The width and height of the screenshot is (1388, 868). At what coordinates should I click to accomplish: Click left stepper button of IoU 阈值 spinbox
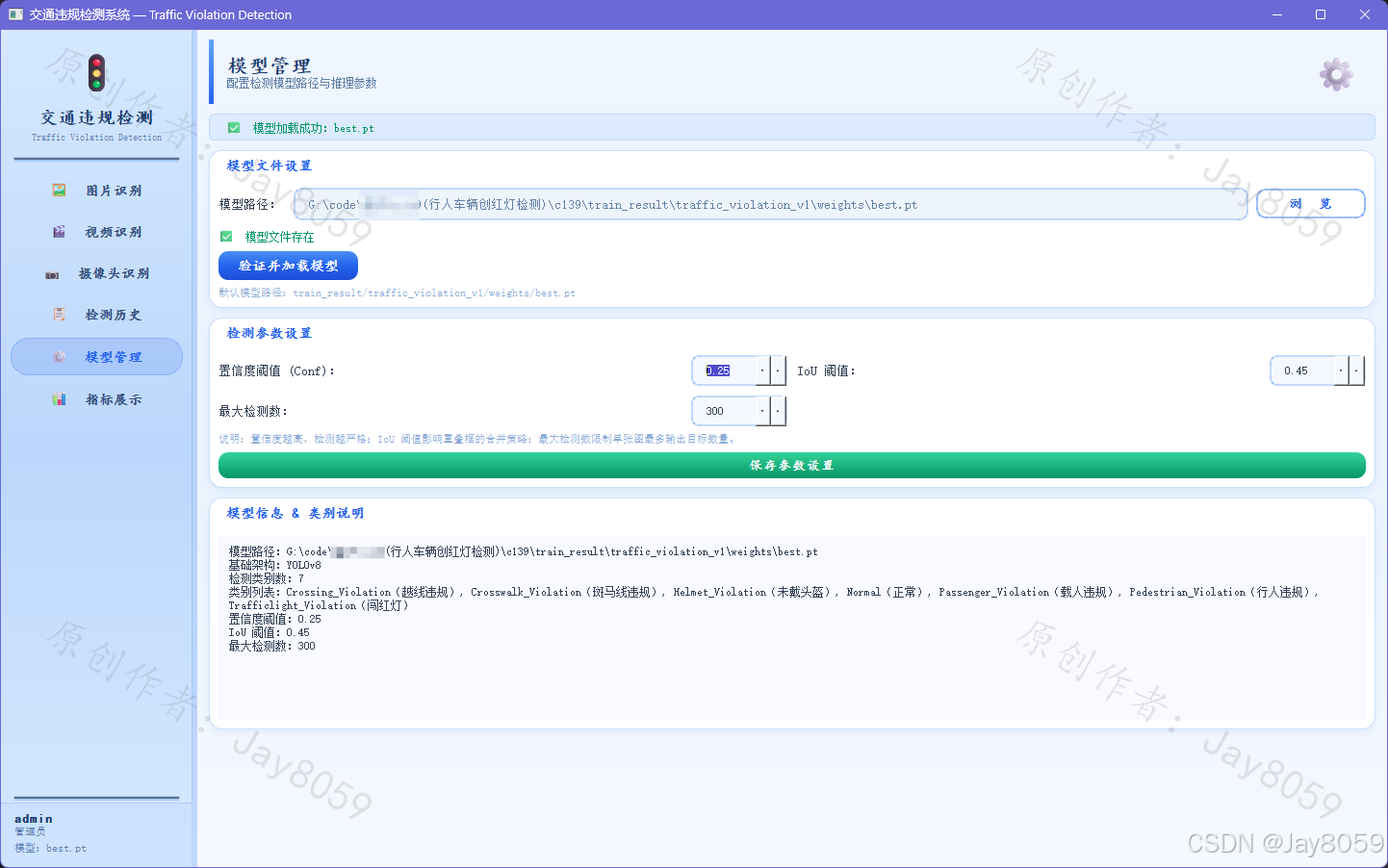(x=1341, y=370)
